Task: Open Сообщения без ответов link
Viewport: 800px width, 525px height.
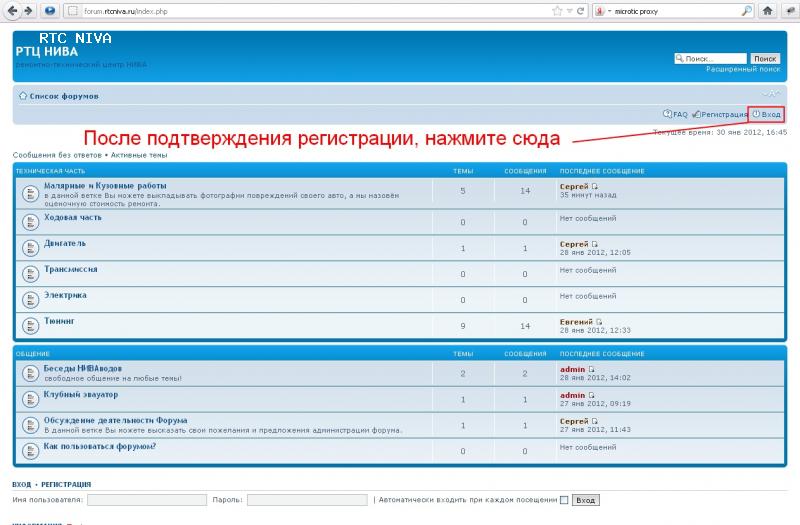Action: (57, 155)
